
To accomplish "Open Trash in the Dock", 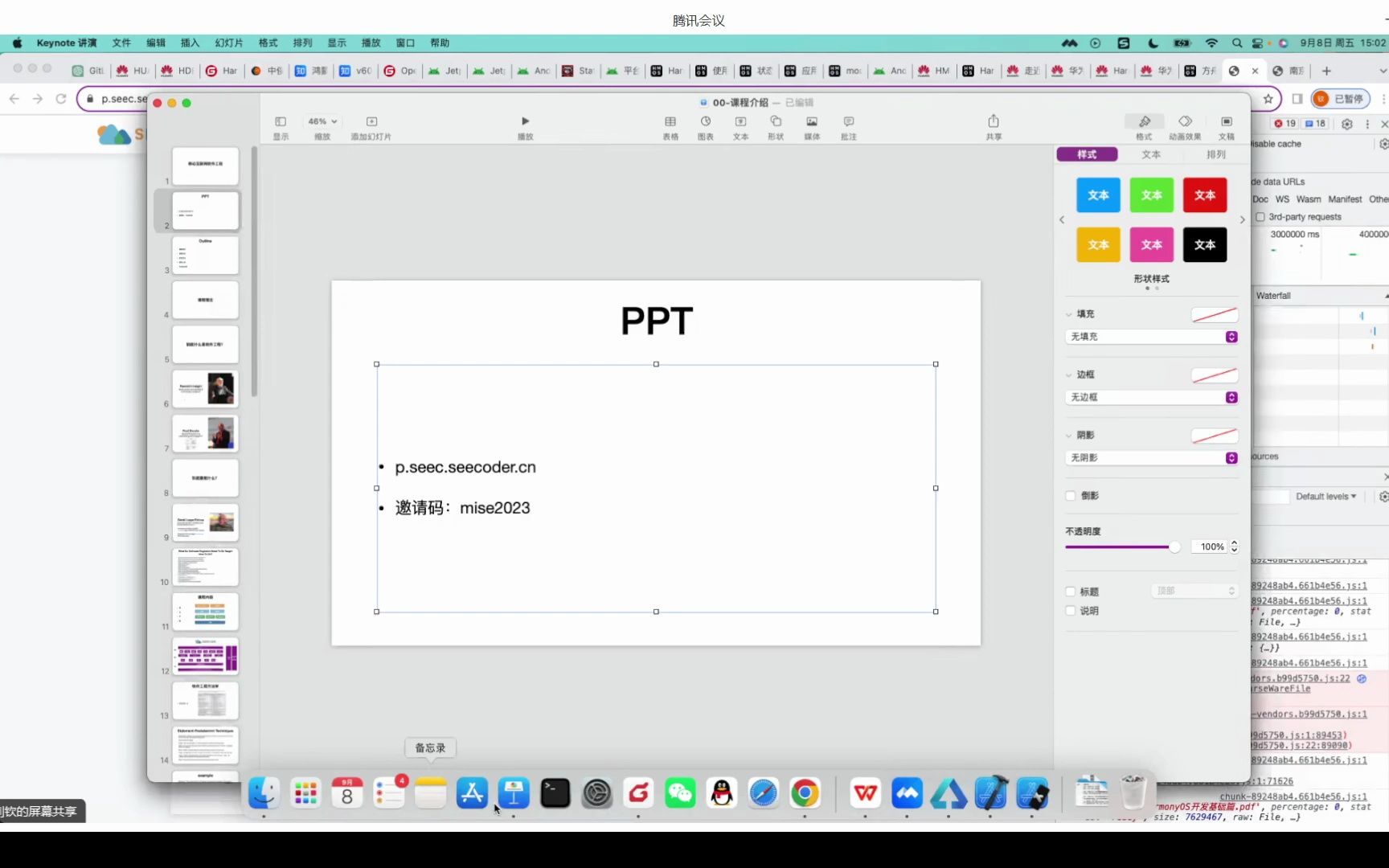I will (1133, 793).
